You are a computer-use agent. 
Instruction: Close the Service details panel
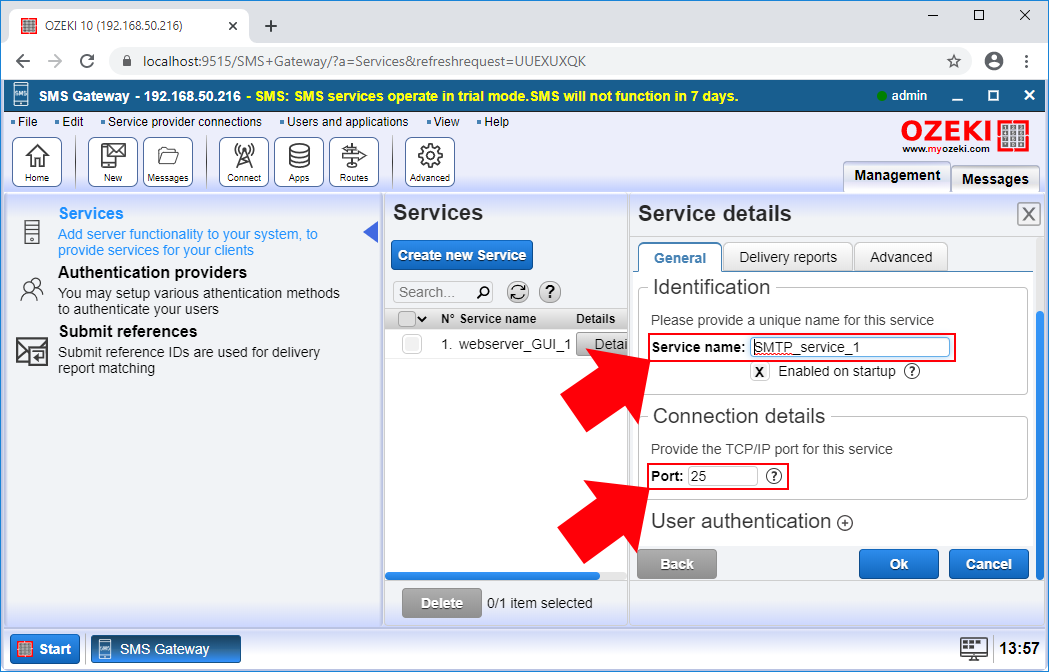click(x=1029, y=214)
